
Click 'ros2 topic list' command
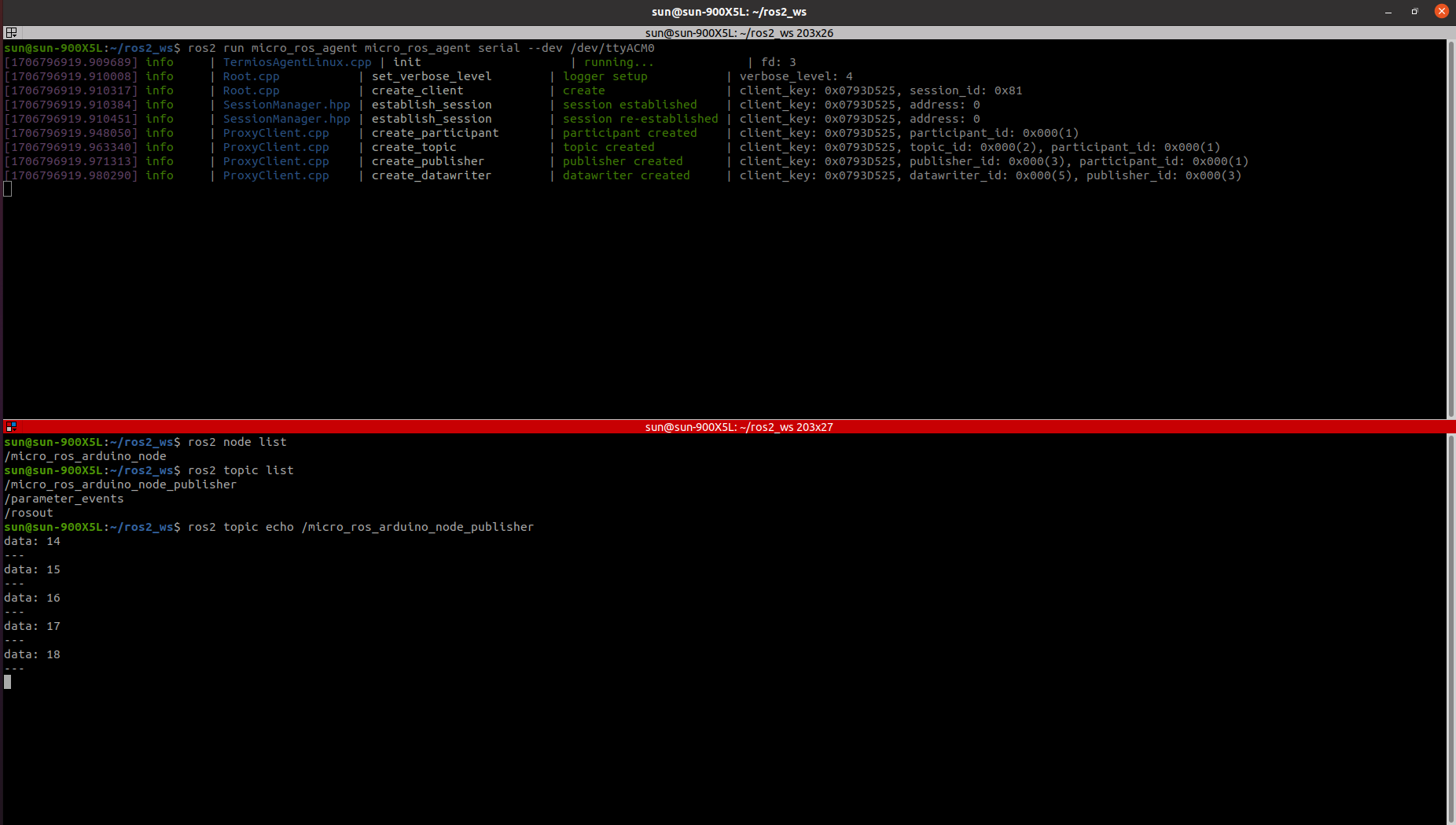(241, 470)
